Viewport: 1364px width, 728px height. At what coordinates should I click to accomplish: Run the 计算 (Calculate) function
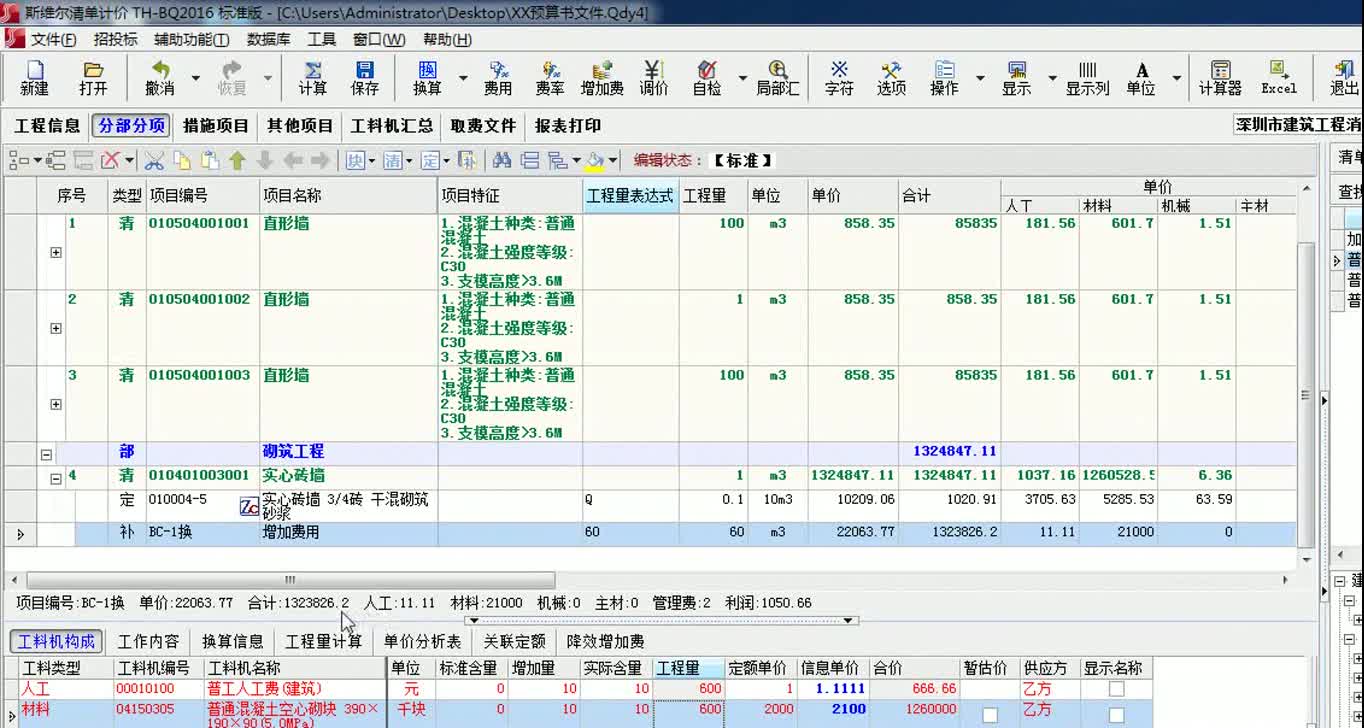pyautogui.click(x=312, y=78)
